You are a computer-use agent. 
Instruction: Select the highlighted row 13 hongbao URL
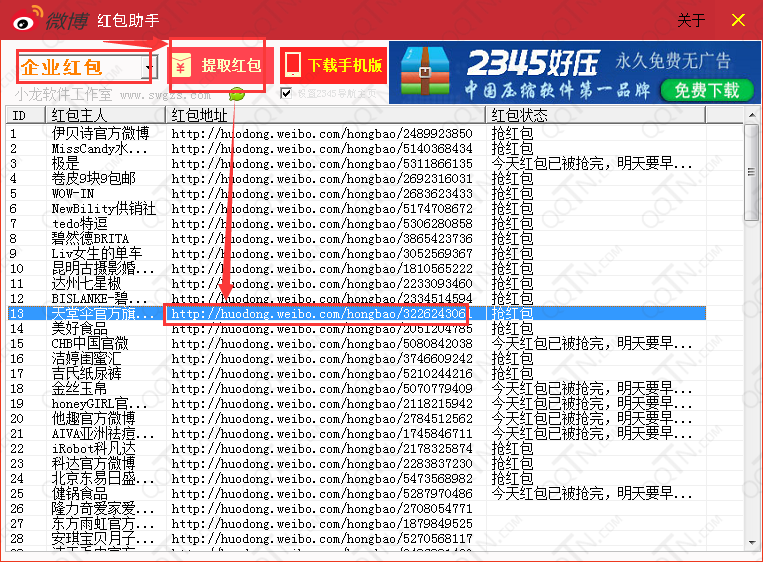click(317, 313)
